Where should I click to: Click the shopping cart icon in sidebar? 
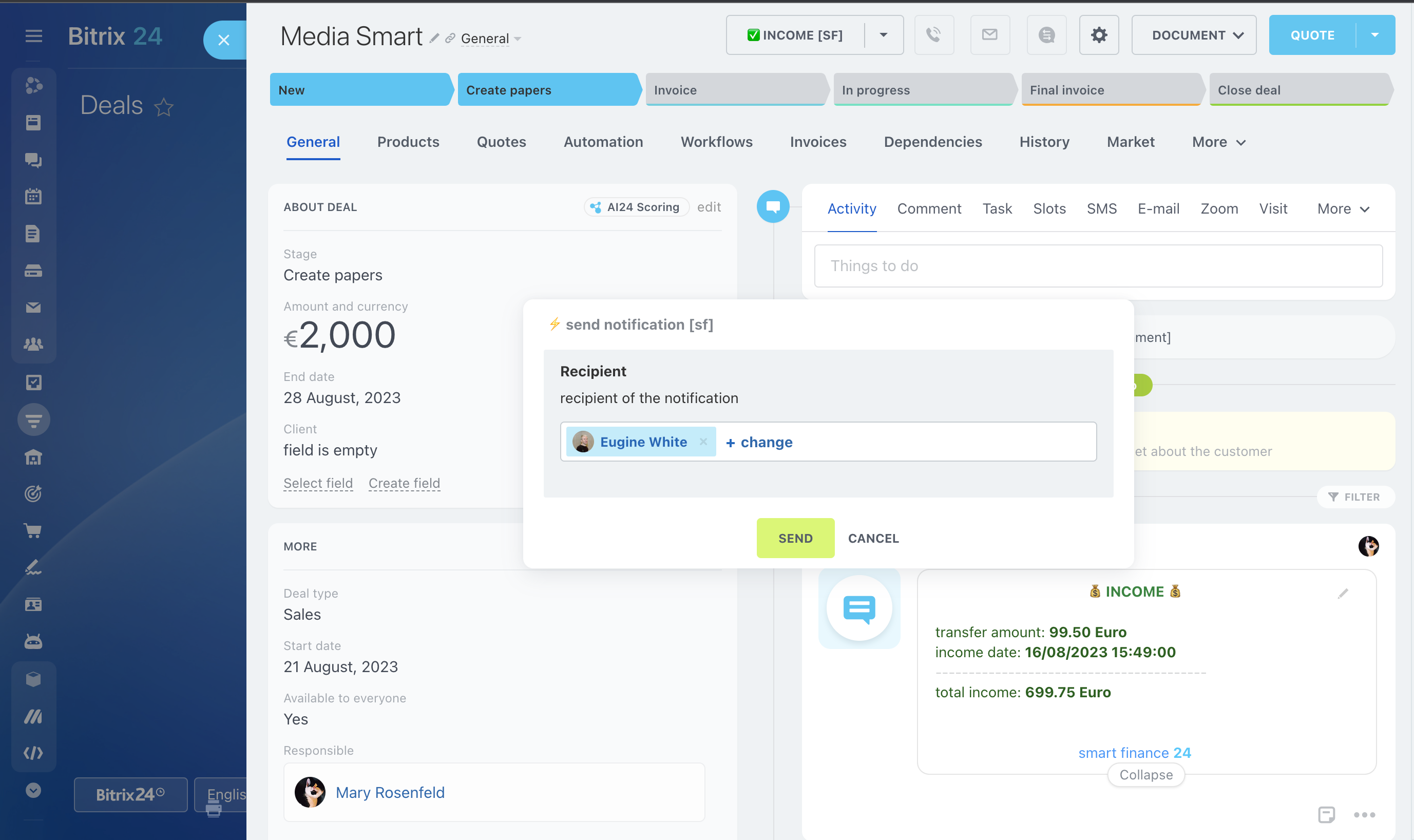[33, 530]
